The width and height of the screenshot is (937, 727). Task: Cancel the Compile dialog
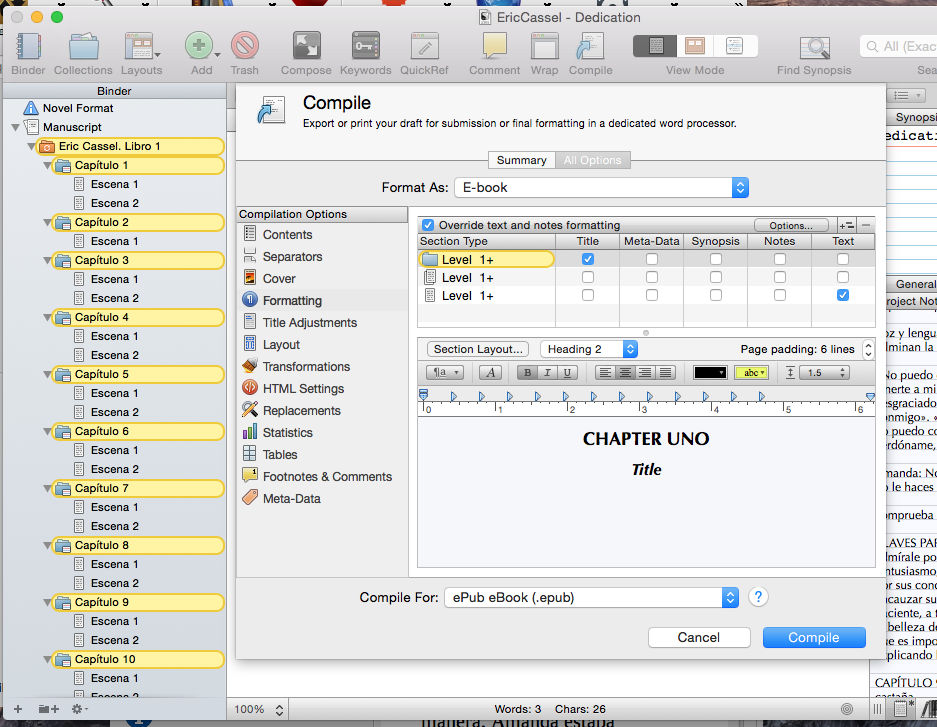pyautogui.click(x=699, y=637)
